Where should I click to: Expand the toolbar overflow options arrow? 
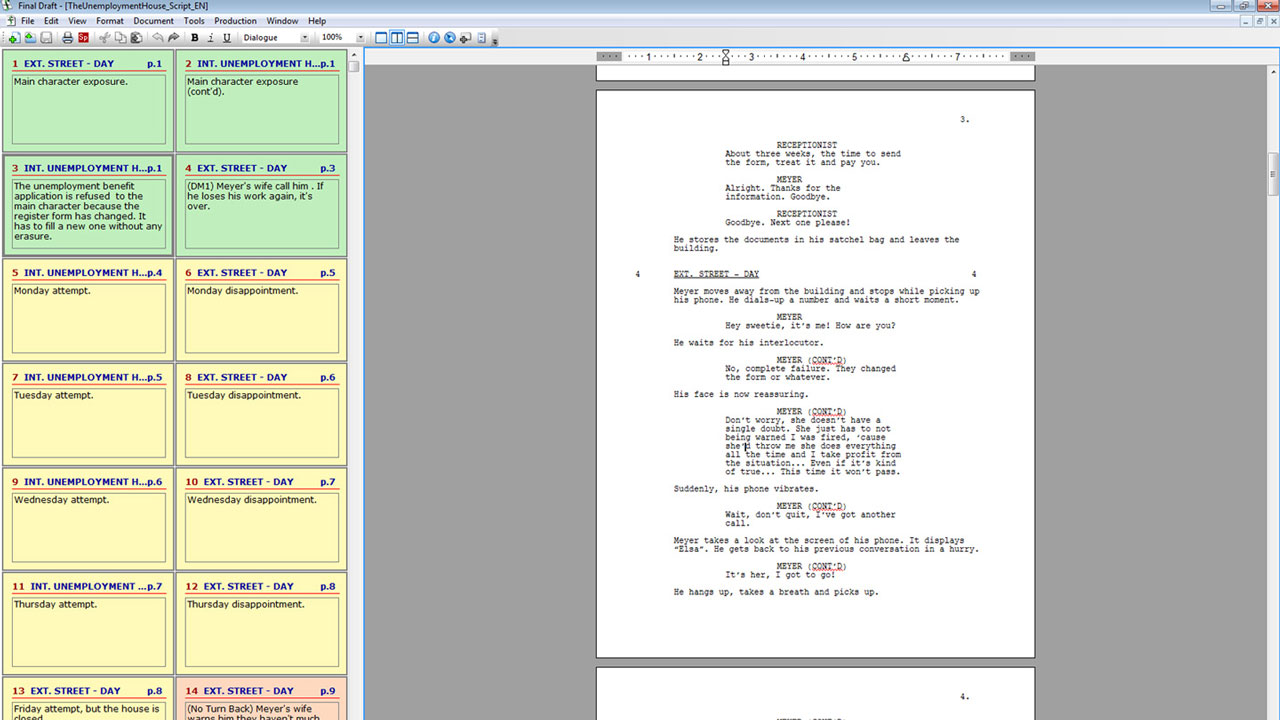click(495, 41)
